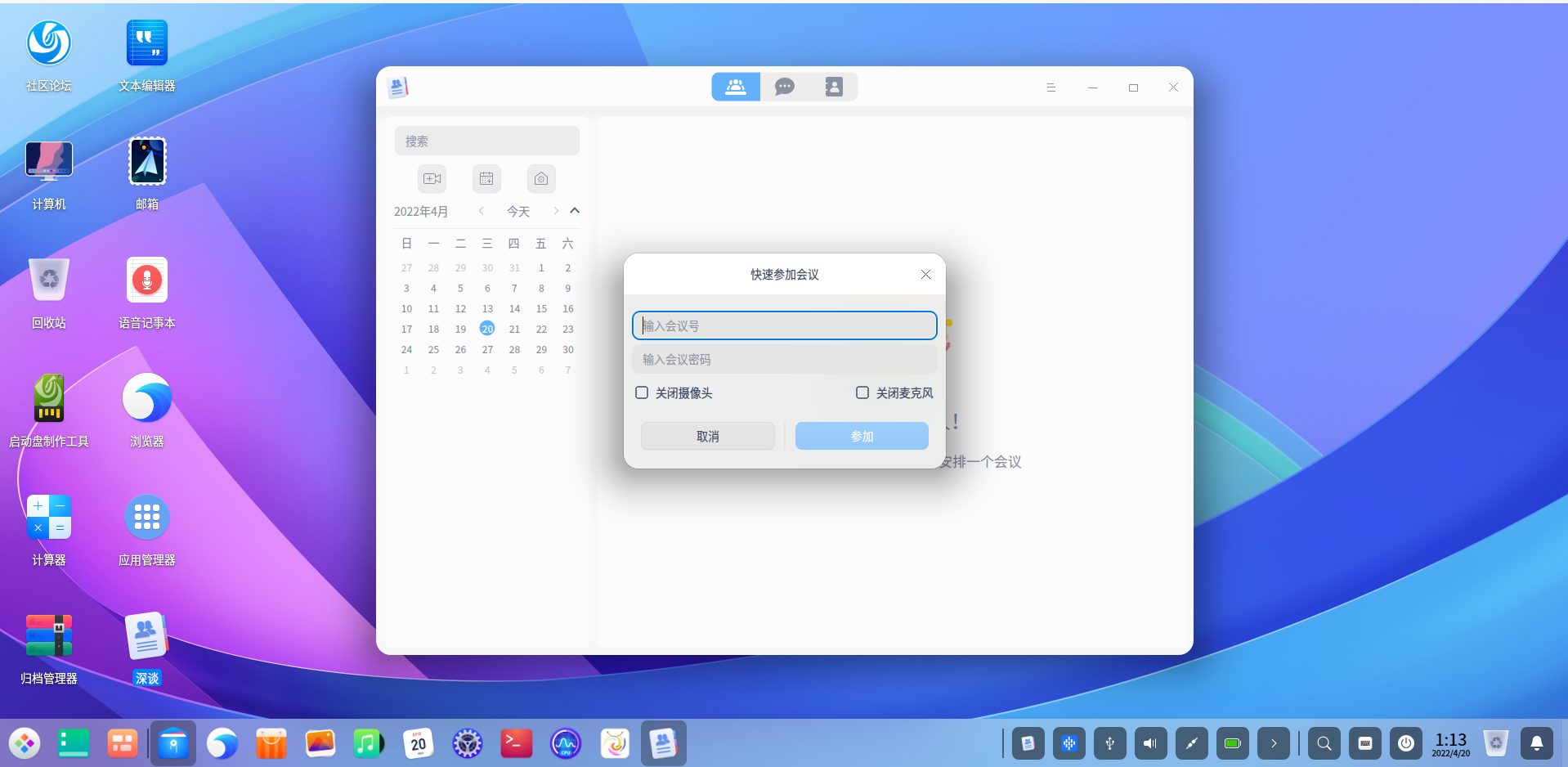Select the meetings view icon
The height and width of the screenshot is (767, 1568).
pyautogui.click(x=735, y=87)
